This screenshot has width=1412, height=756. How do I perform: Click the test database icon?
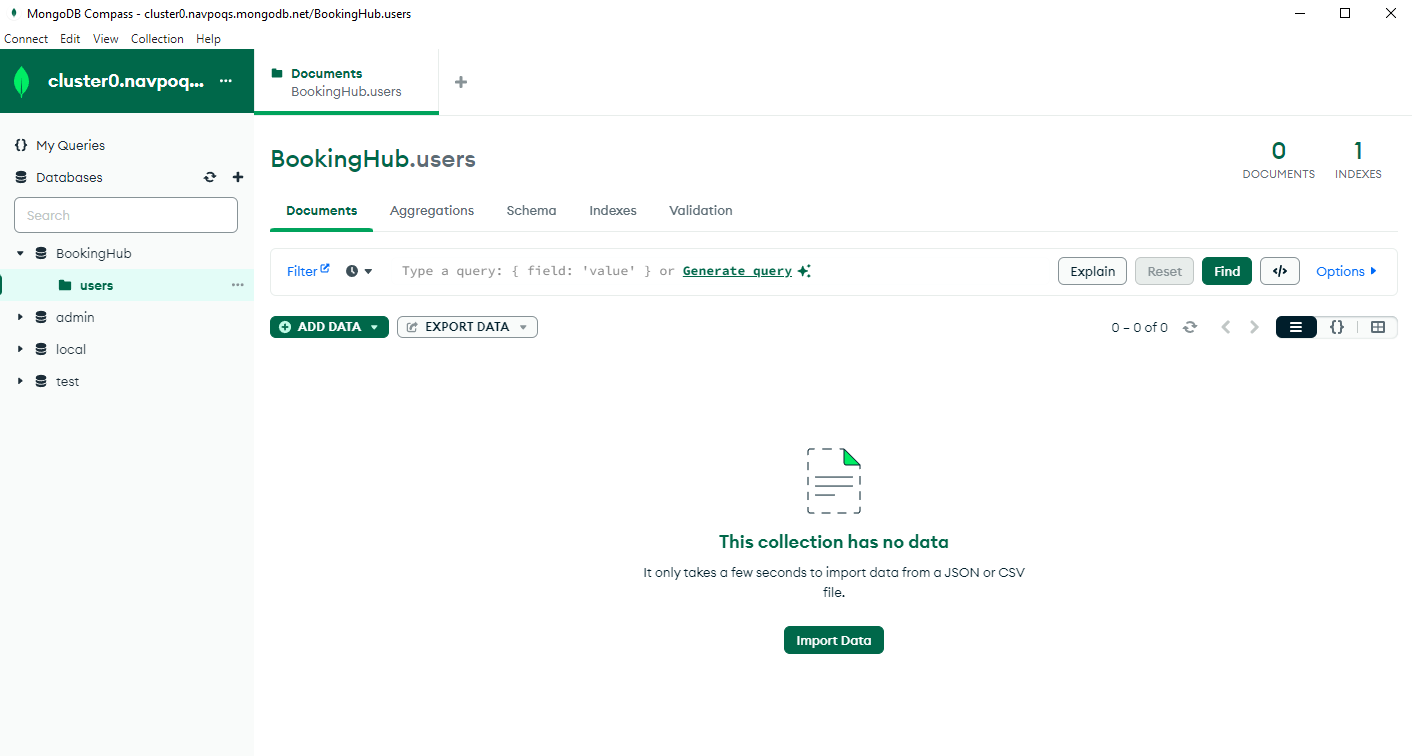pos(41,381)
